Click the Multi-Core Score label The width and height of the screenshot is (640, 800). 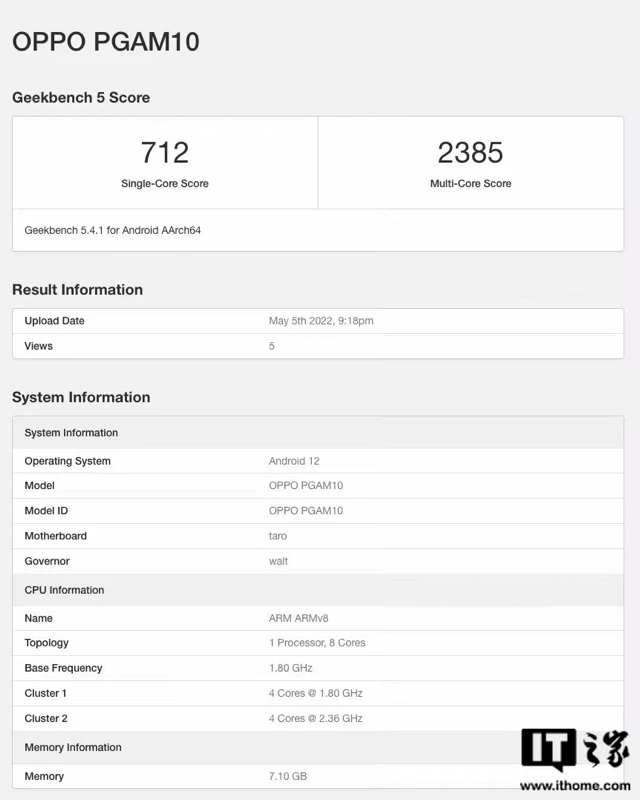pyautogui.click(x=471, y=183)
